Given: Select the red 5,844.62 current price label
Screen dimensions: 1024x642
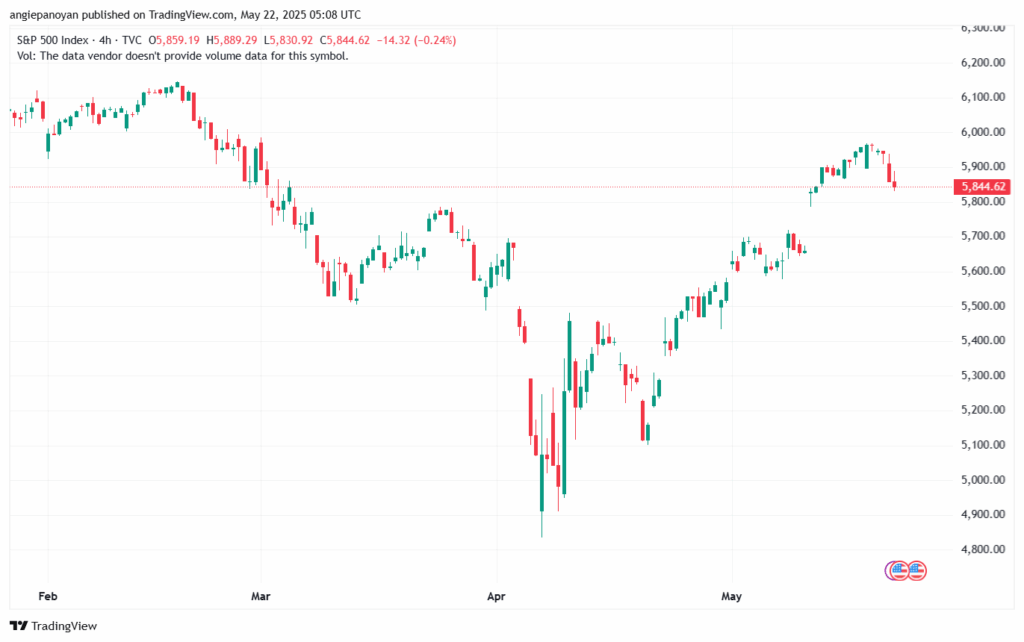Looking at the screenshot, I should coord(982,187).
